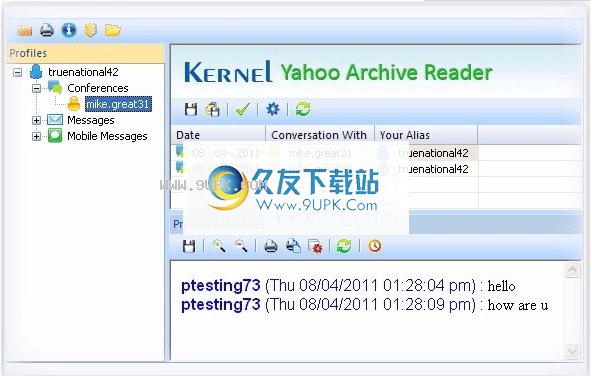Click the blue user icon beside truenational42
This screenshot has width=592, height=376.
36,72
